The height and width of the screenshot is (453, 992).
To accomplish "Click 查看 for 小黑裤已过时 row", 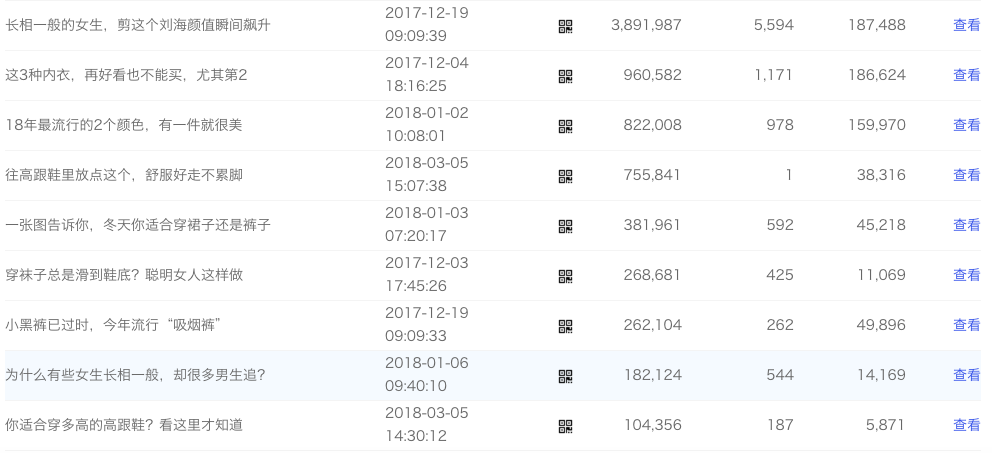I will click(966, 325).
